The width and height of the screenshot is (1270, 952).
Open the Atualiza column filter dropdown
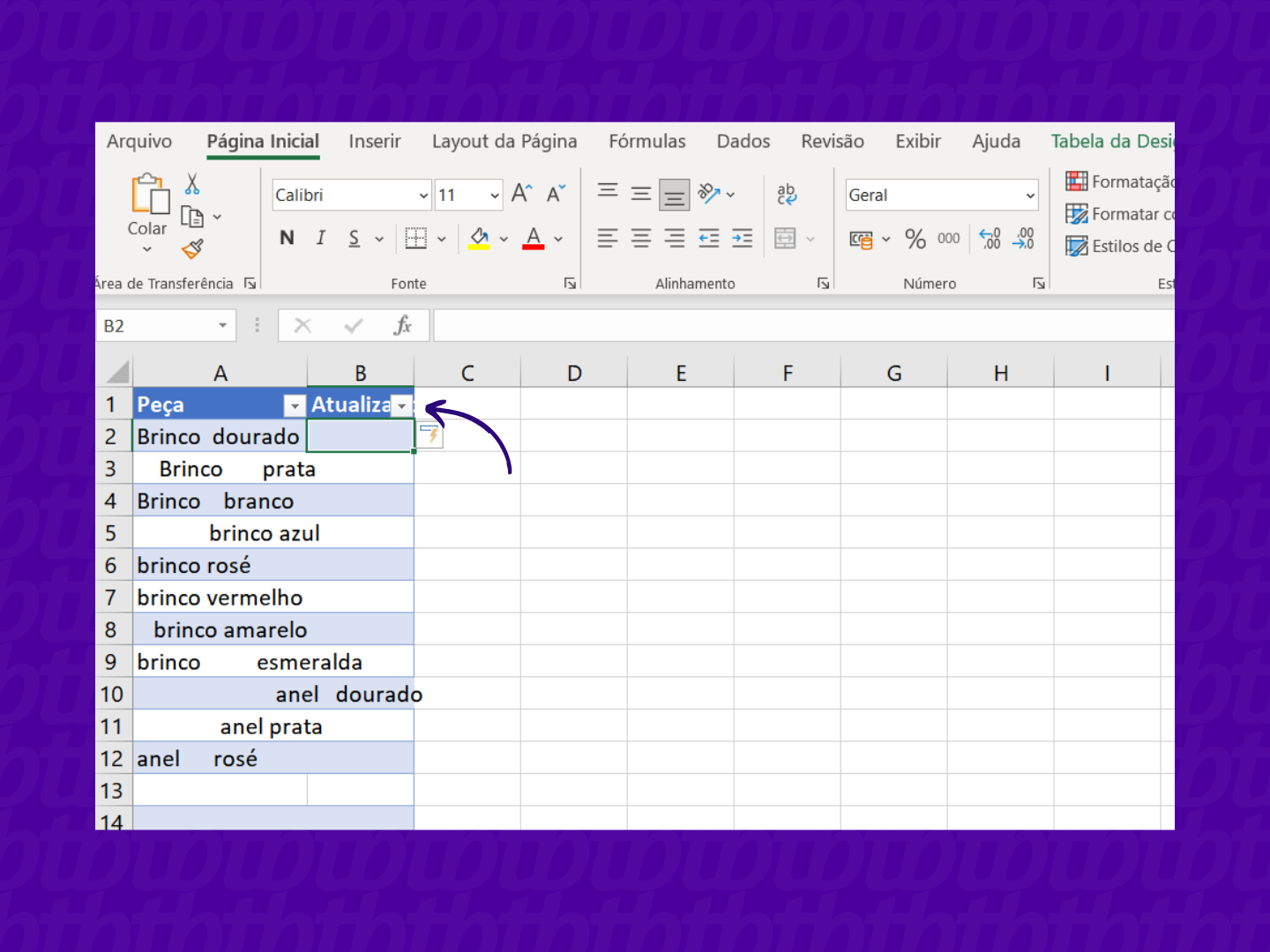402,405
